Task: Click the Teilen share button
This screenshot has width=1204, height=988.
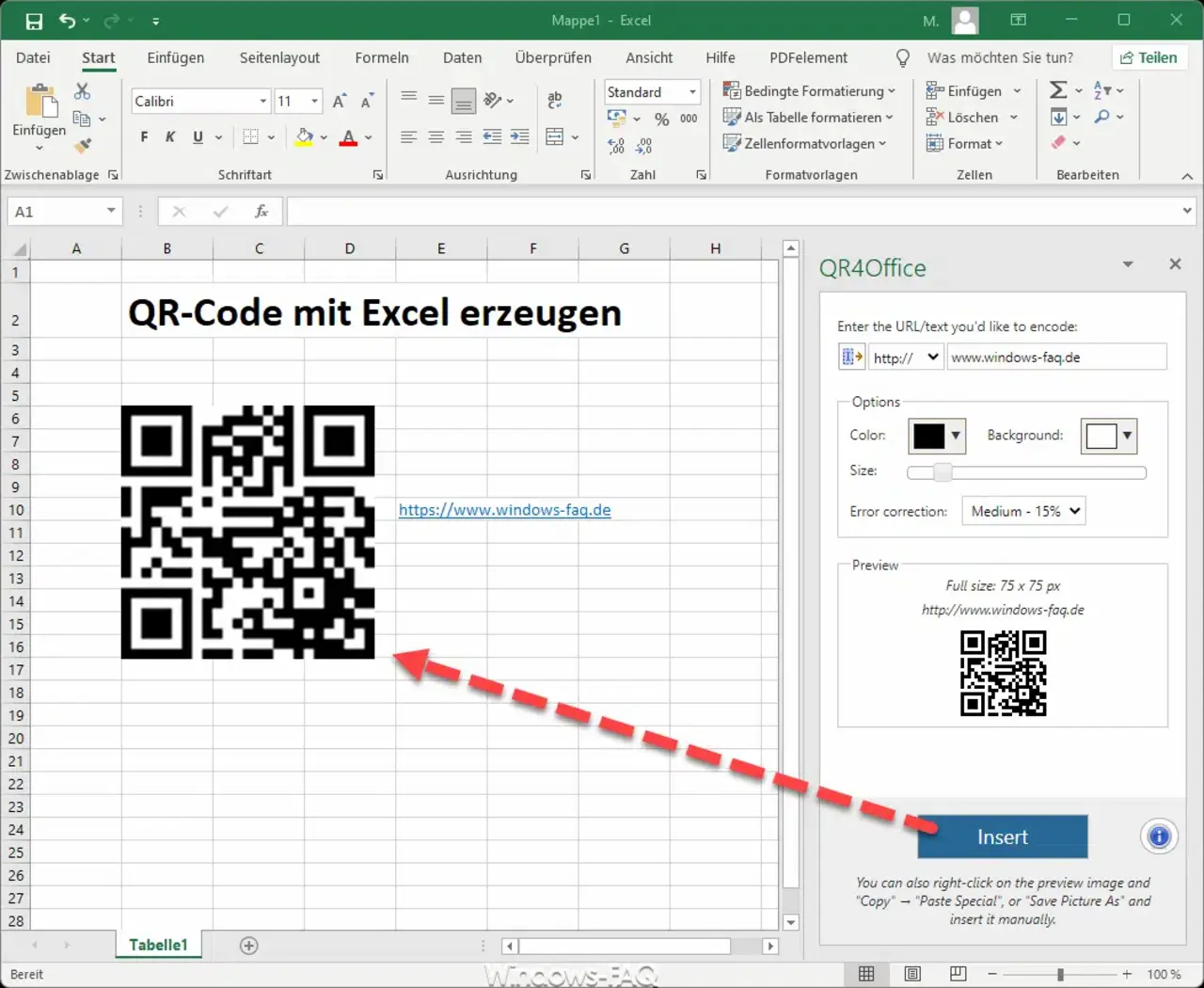Action: 1149,57
